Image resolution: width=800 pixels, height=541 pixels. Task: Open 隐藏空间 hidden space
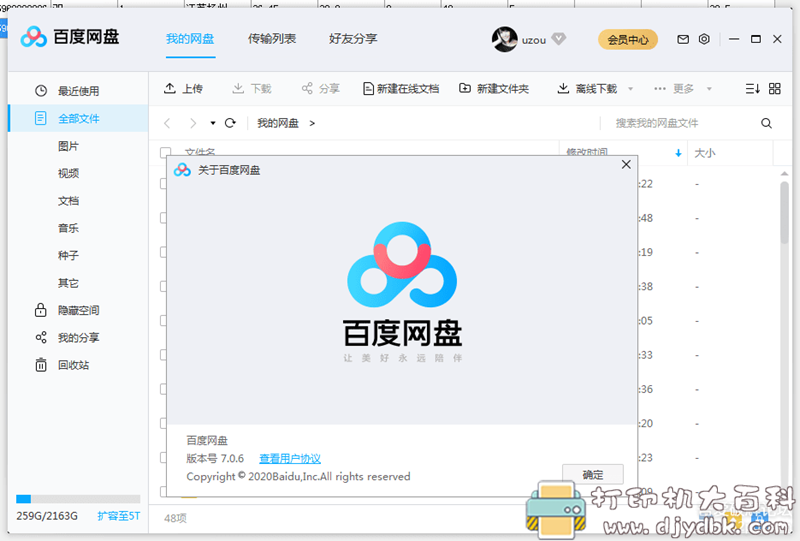[x=78, y=310]
